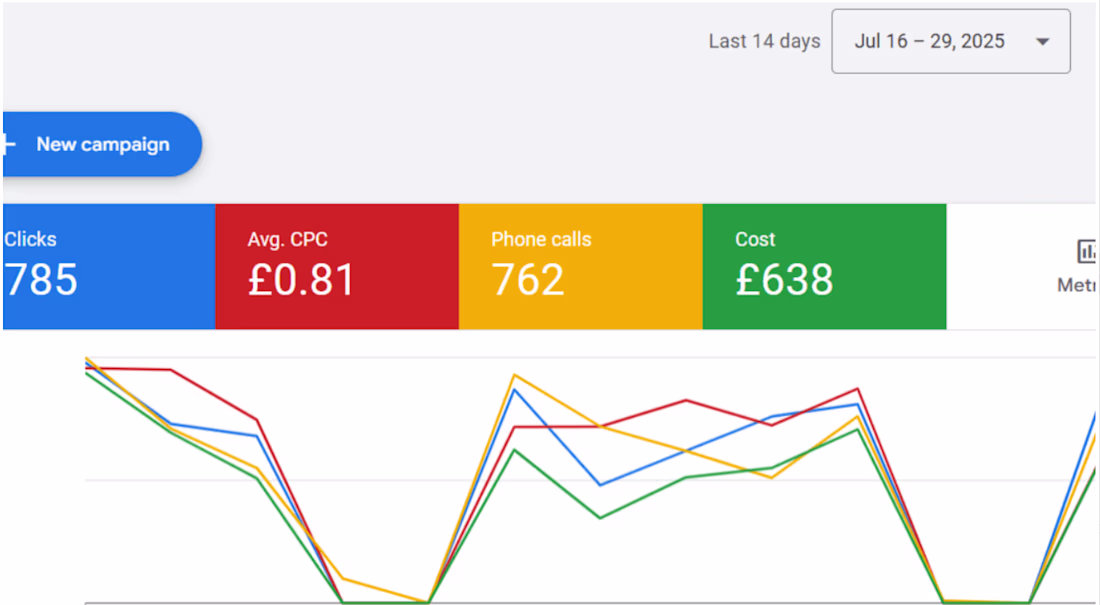The width and height of the screenshot is (1100, 605).
Task: Click the yellow line's highest mid-chart peak
Action: click(514, 375)
